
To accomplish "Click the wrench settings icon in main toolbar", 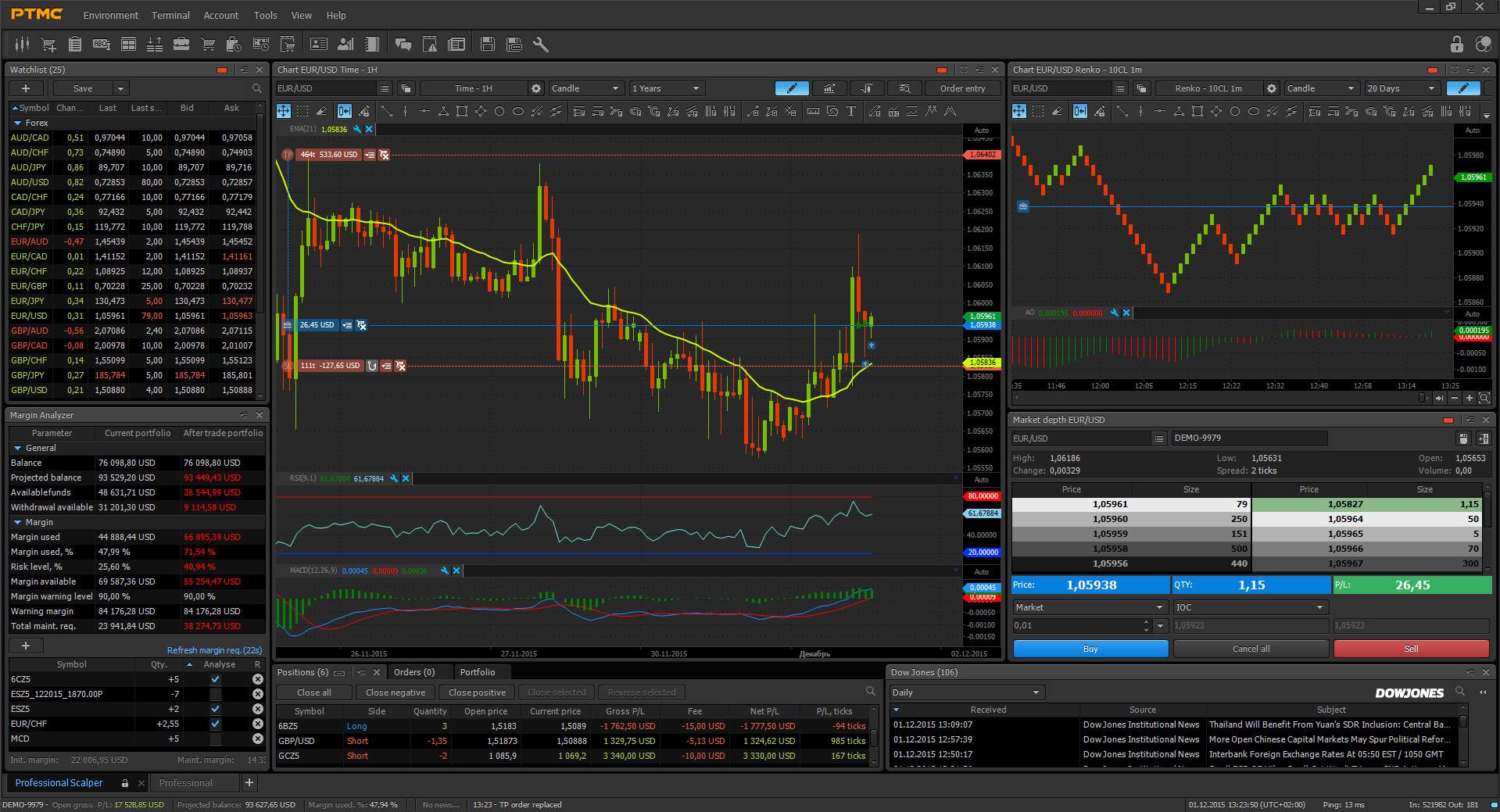I will pos(540,45).
